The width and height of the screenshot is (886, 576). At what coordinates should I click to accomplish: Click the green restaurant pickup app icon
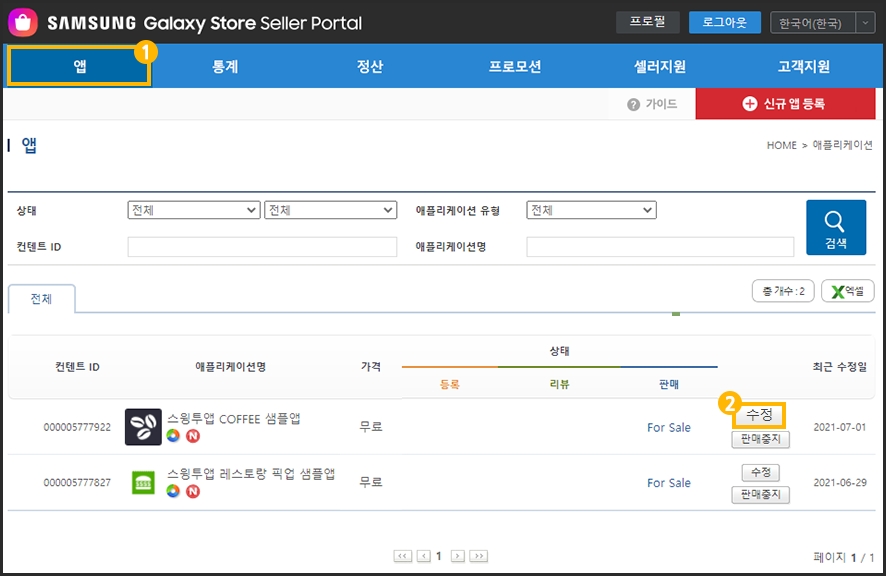tap(143, 482)
